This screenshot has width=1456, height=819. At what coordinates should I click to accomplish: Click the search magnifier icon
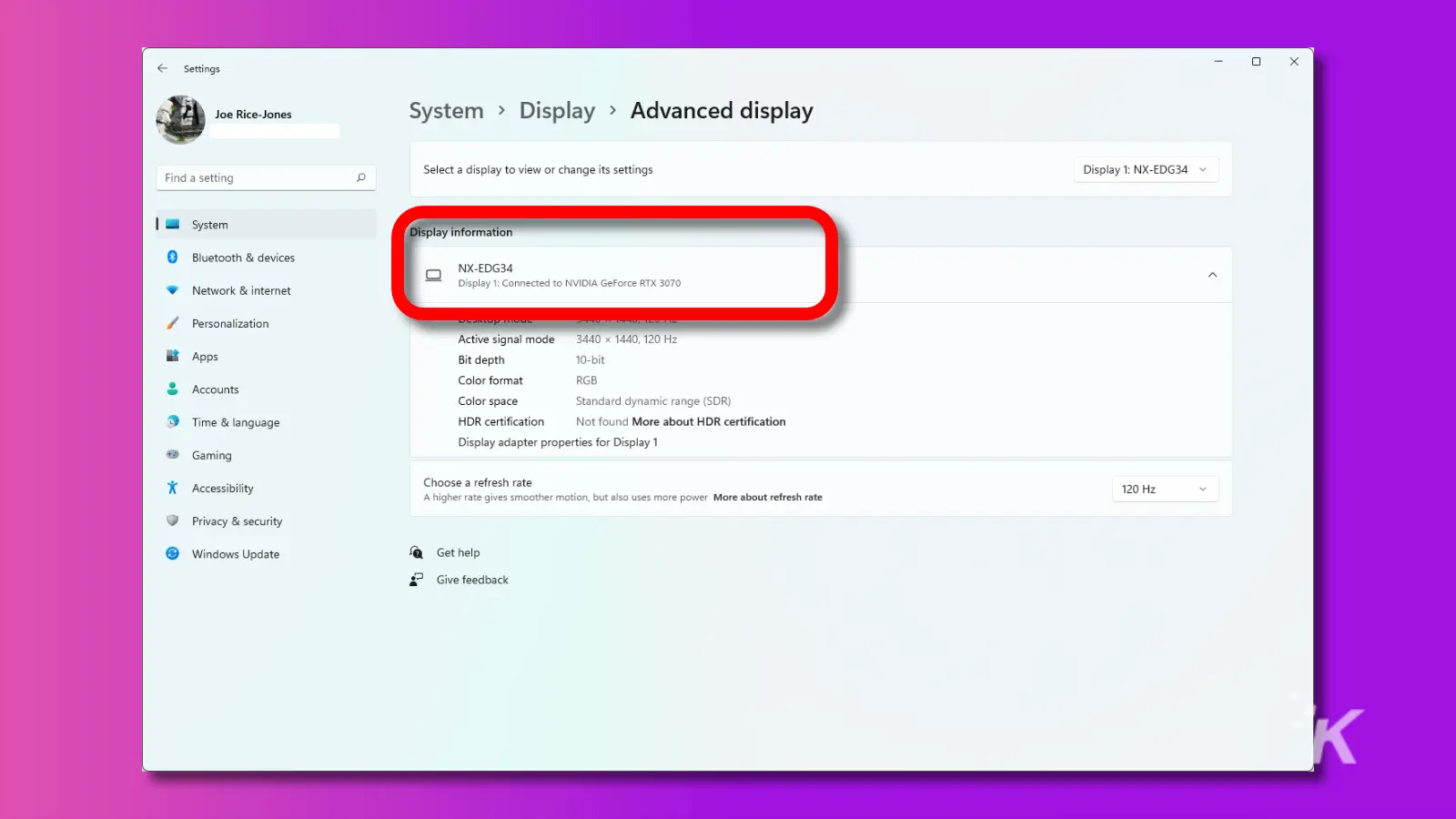tap(361, 177)
